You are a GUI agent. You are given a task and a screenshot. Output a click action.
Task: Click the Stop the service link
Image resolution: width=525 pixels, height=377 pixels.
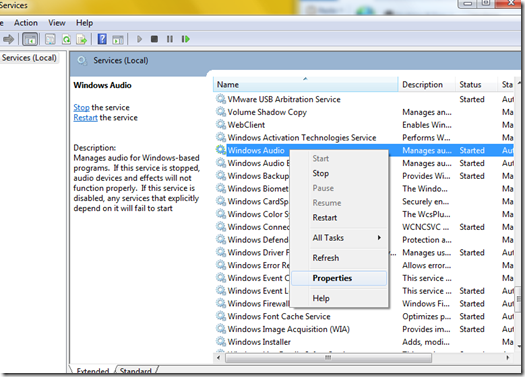[x=81, y=107]
